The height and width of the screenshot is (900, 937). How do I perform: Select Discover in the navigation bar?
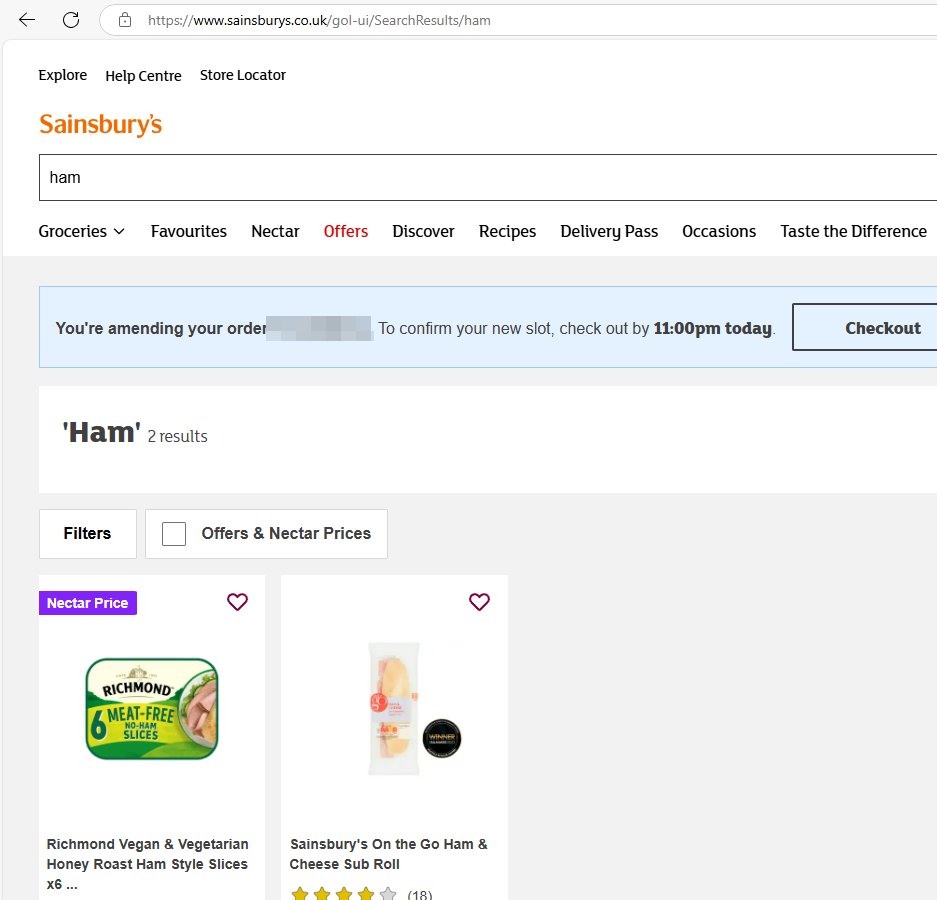[x=423, y=231]
